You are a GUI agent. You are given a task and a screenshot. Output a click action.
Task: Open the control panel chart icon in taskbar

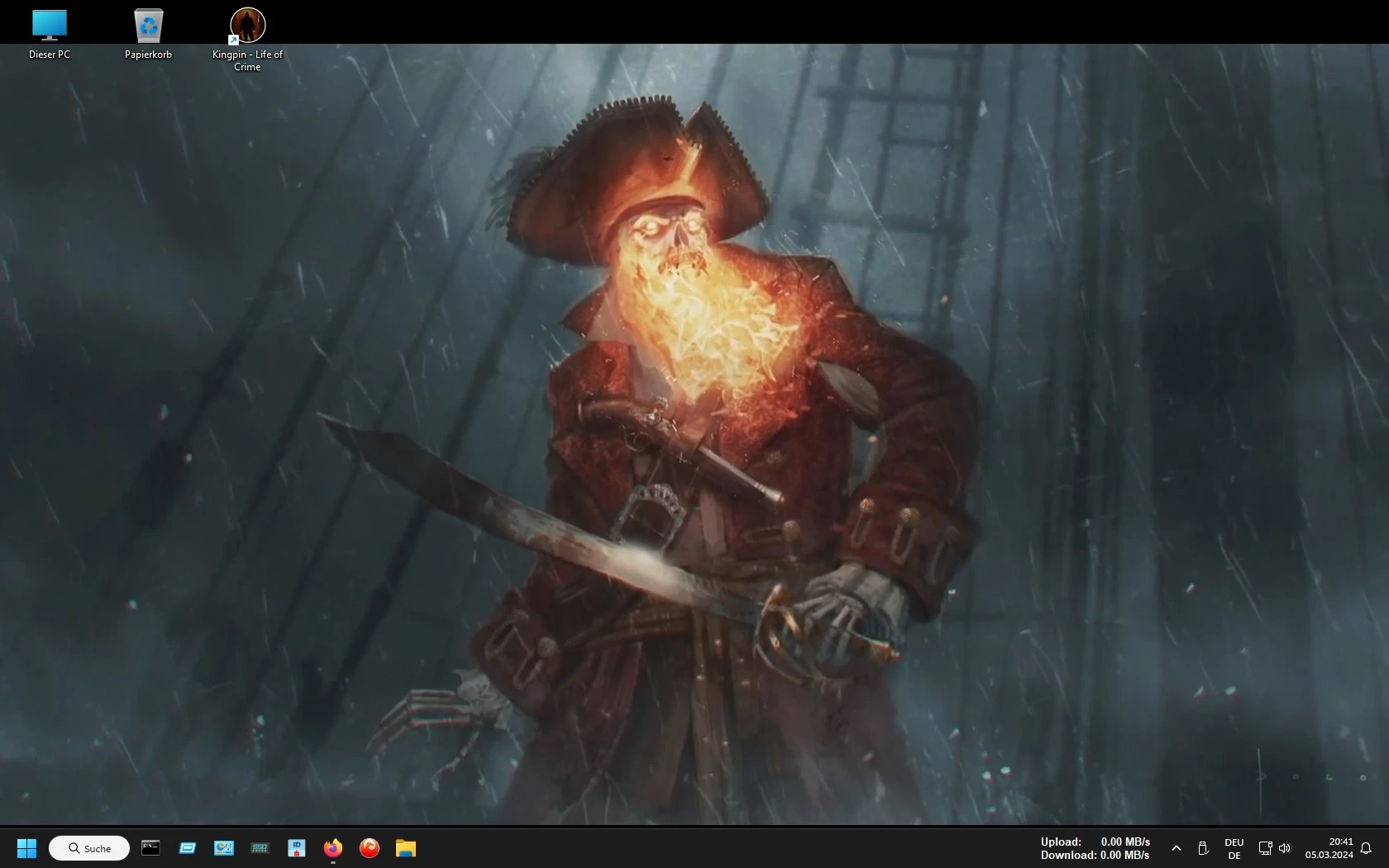[x=223, y=847]
